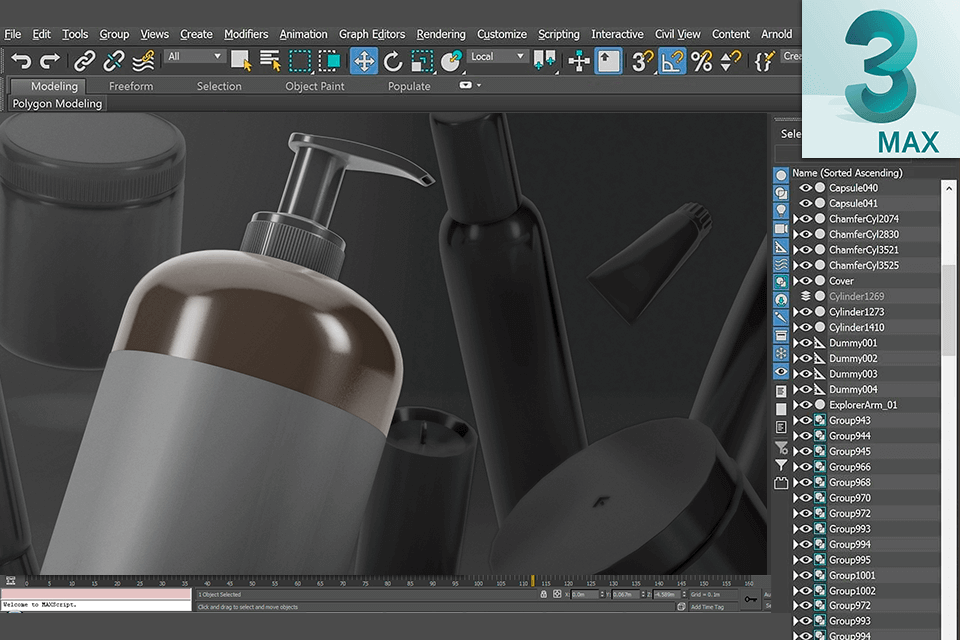
Task: Click the Display Cameras filter in Scene Explorer
Action: point(781,229)
